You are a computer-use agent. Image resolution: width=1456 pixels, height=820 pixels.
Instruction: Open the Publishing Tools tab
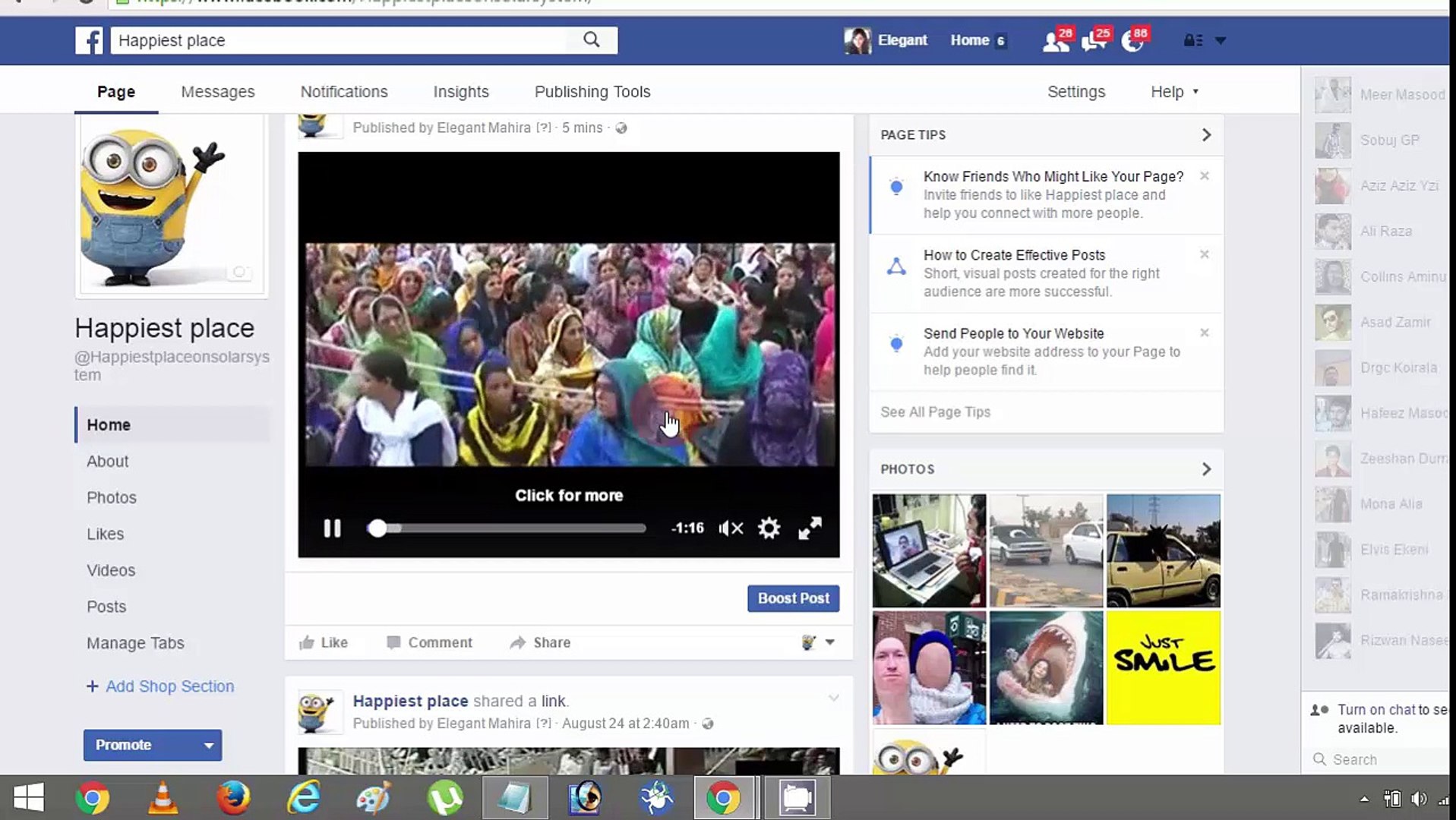592,91
